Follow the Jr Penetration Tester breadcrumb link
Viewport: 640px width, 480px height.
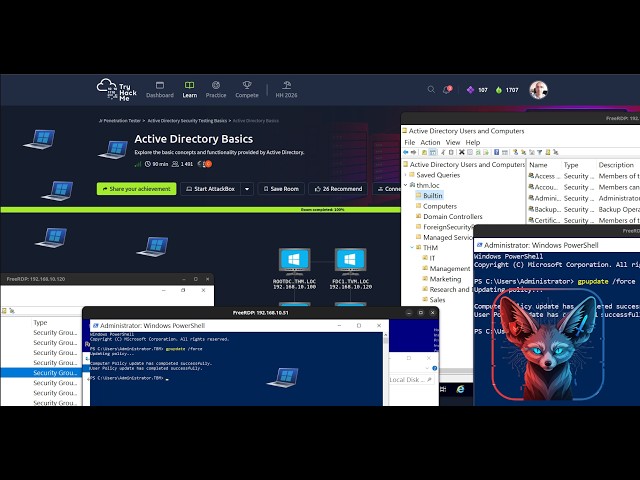pyautogui.click(x=120, y=121)
